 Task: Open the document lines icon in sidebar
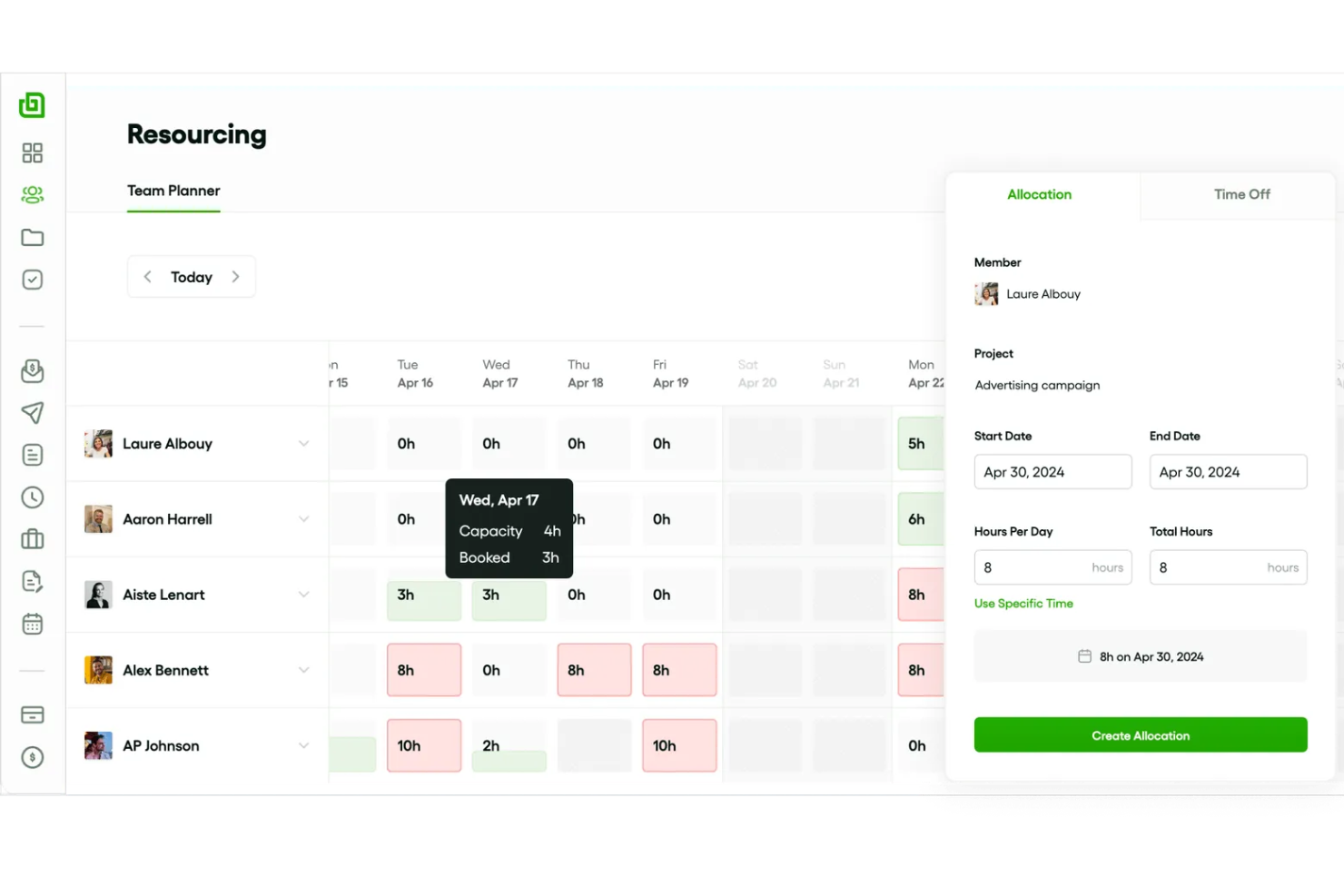click(32, 455)
